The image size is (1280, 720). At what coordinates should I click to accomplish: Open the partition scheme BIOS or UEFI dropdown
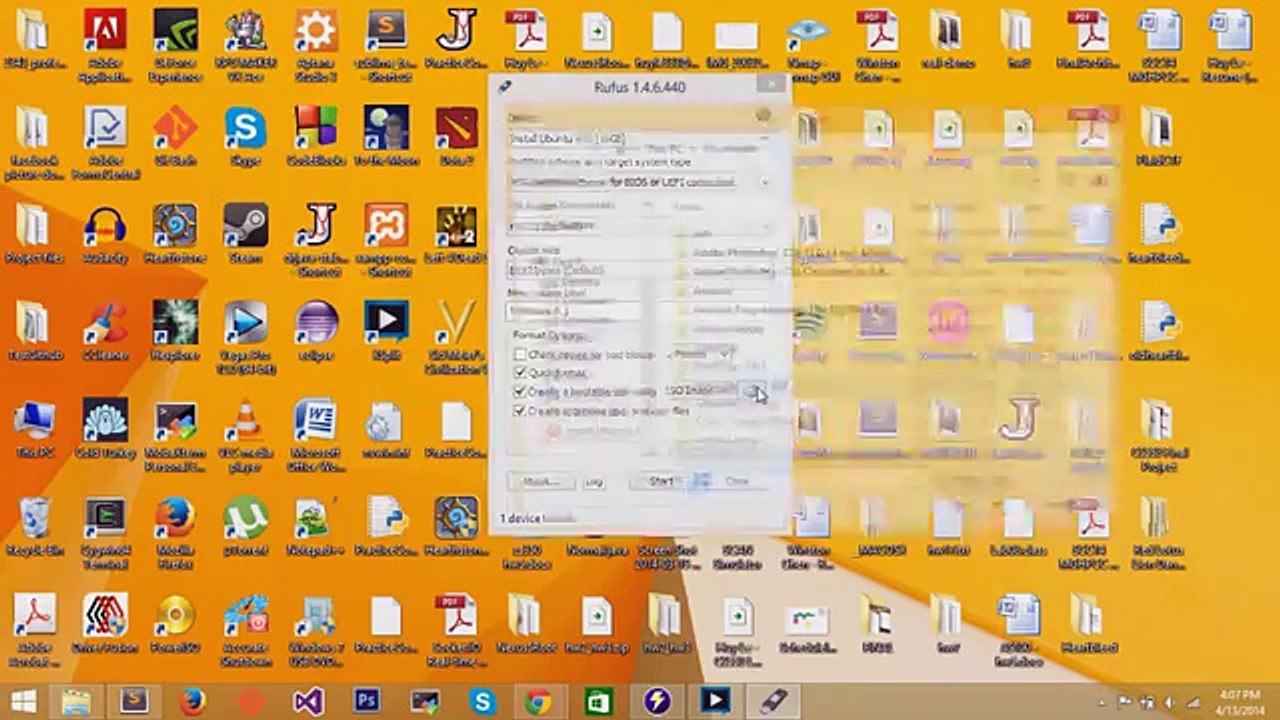[x=640, y=182]
